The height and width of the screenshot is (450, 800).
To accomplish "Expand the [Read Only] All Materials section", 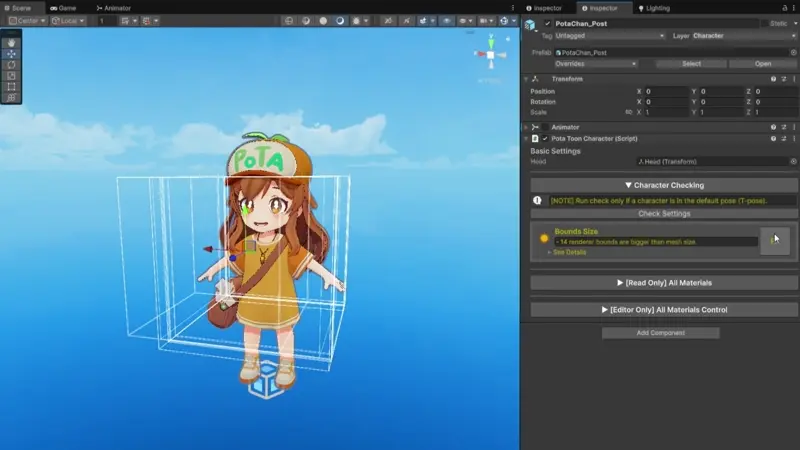I will pyautogui.click(x=664, y=283).
